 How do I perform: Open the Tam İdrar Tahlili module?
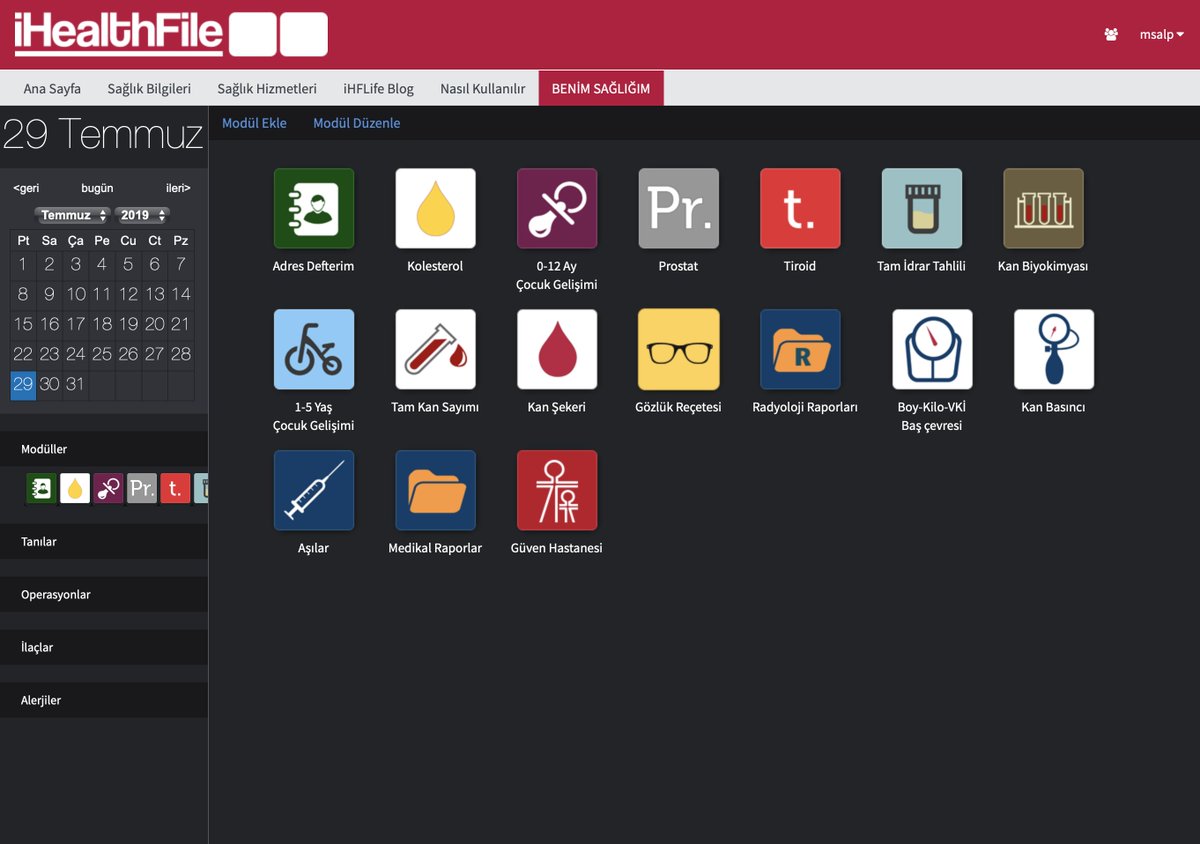pyautogui.click(x=922, y=208)
